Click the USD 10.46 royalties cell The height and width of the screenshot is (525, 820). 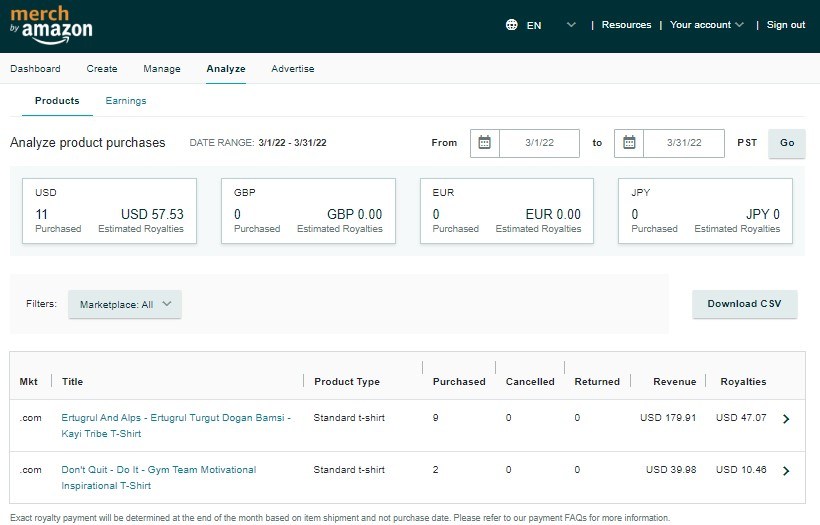[x=741, y=470]
